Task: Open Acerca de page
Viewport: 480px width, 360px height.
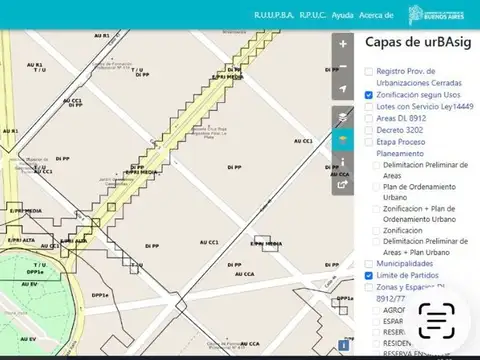Action: (x=376, y=15)
